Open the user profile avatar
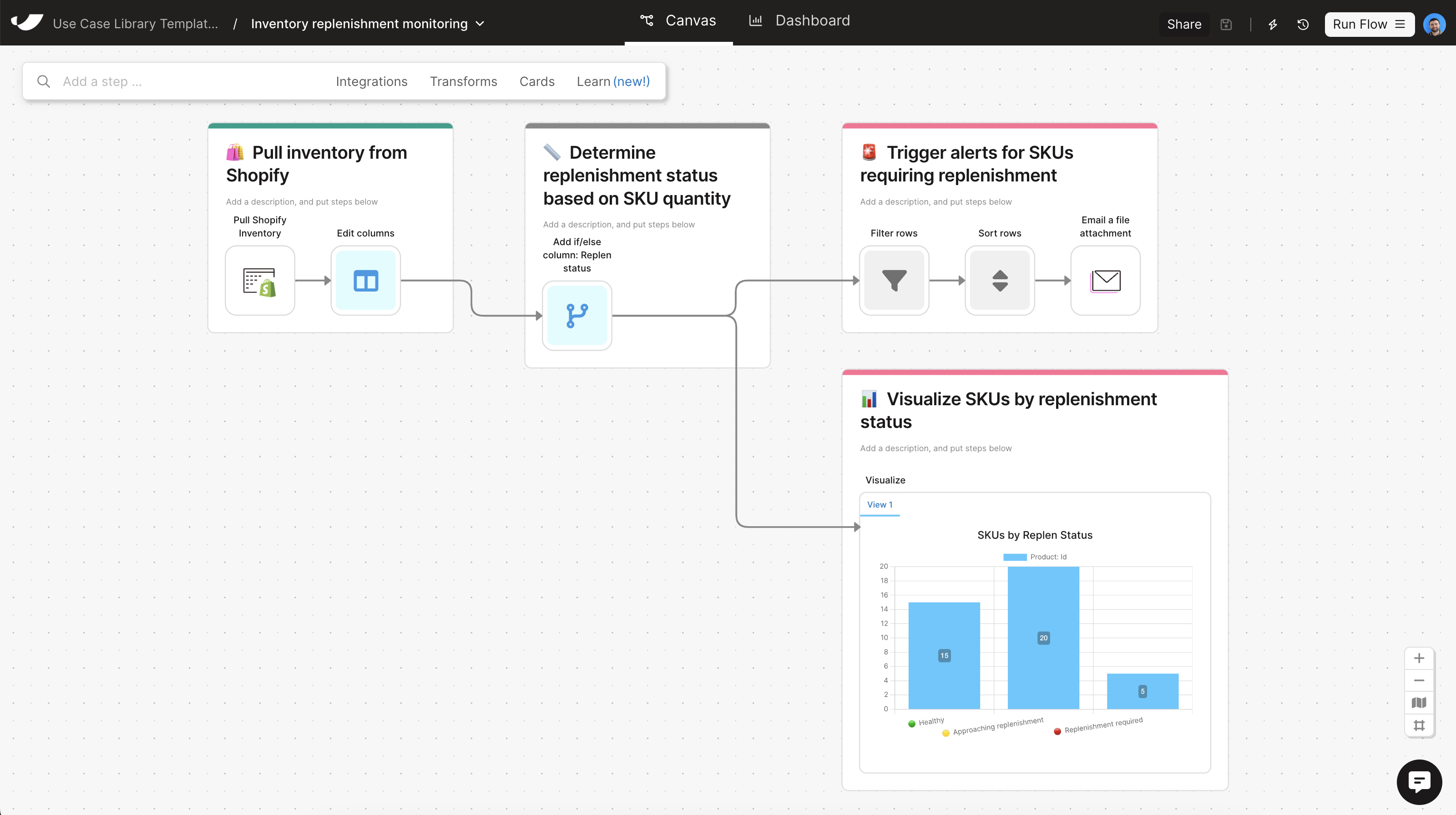Image resolution: width=1456 pixels, height=815 pixels. (x=1435, y=24)
